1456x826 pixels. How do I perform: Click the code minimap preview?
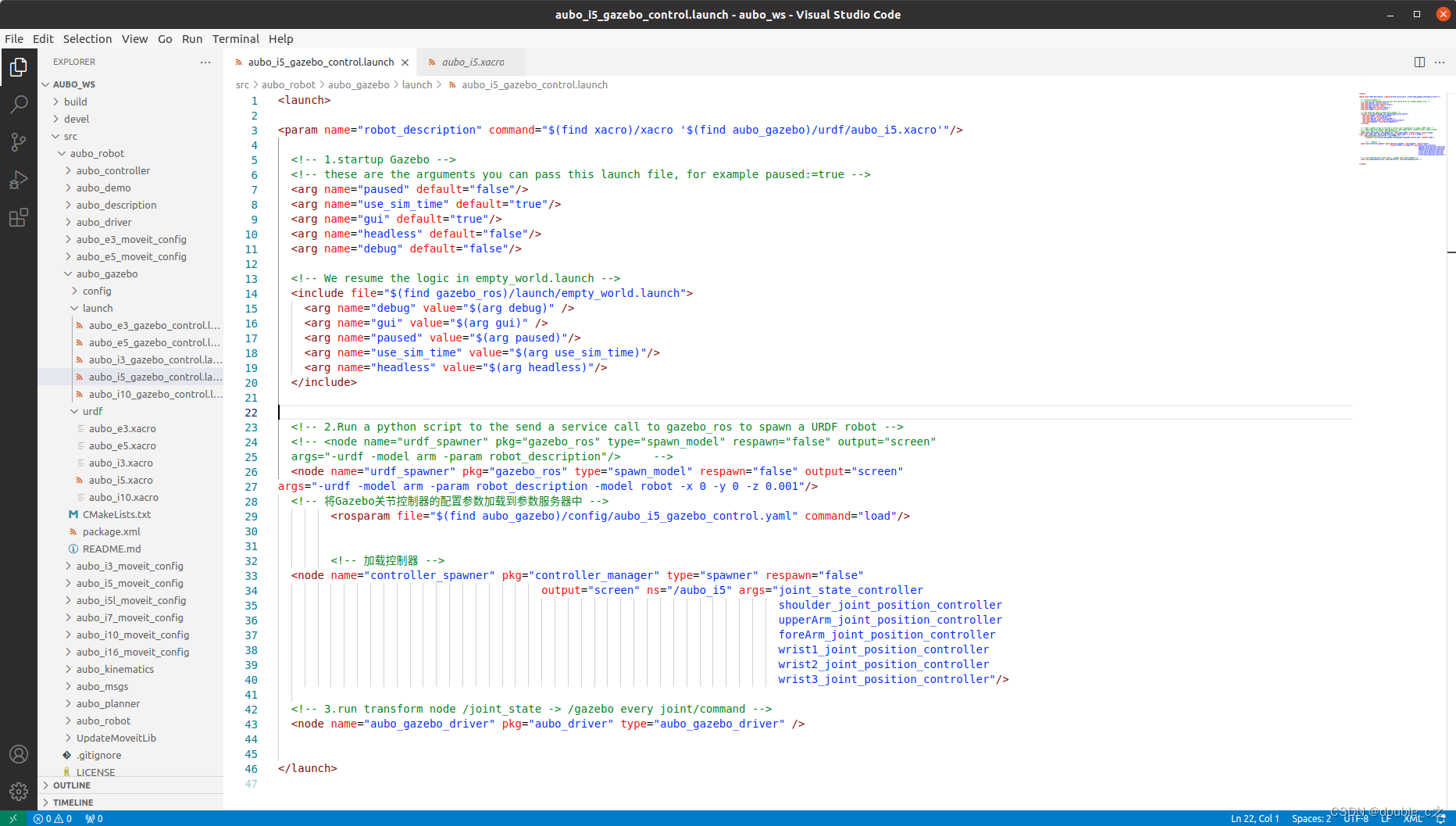point(1401,129)
